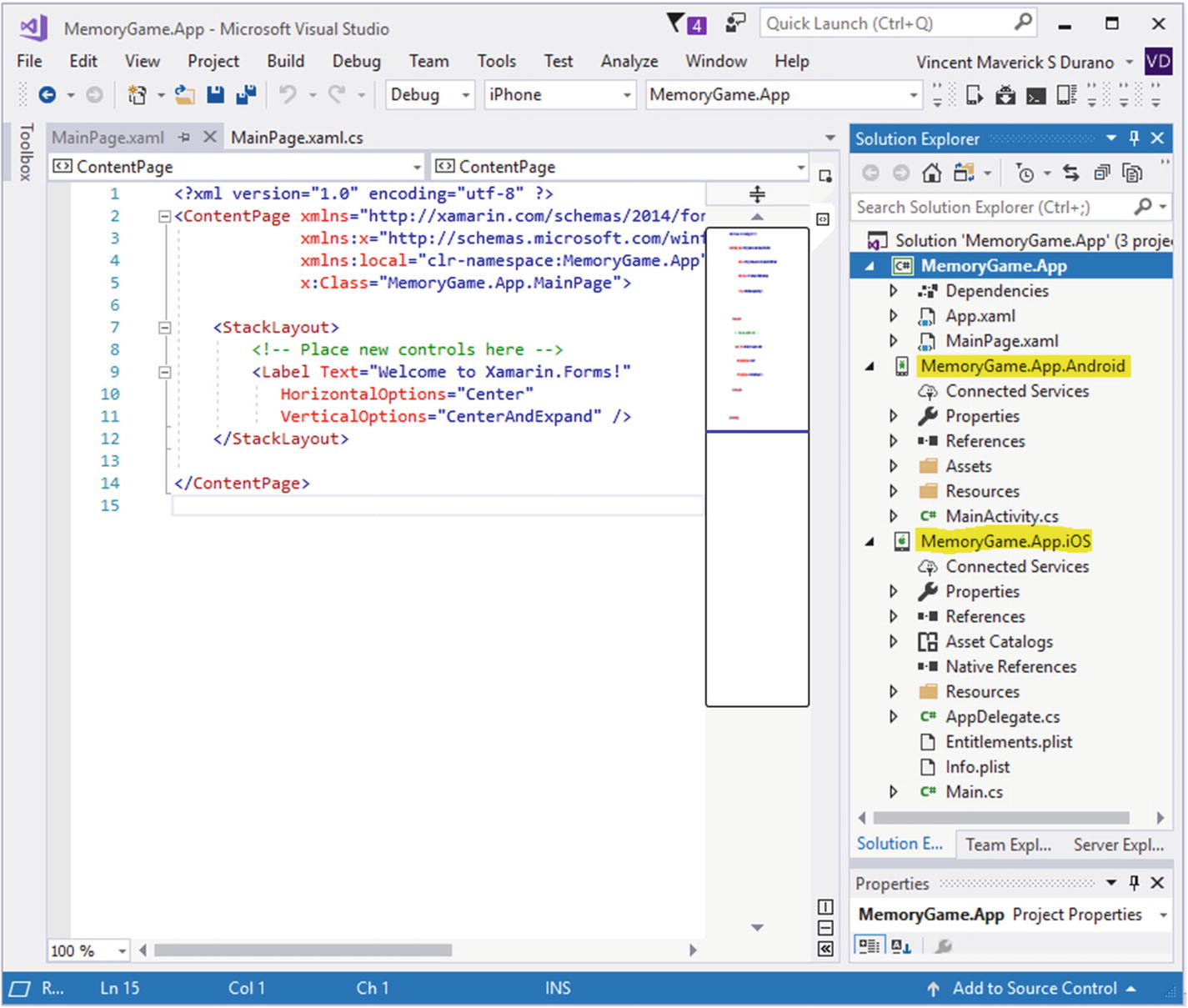Click the feedback icon near Quick Launch
This screenshot has height=1008, width=1188.
(735, 23)
